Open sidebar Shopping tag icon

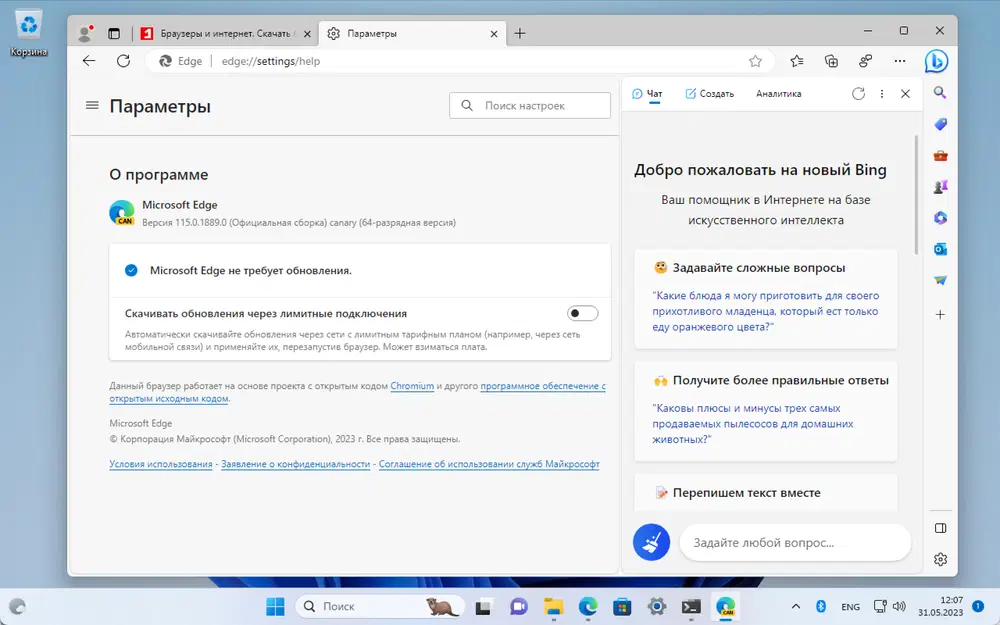click(940, 124)
